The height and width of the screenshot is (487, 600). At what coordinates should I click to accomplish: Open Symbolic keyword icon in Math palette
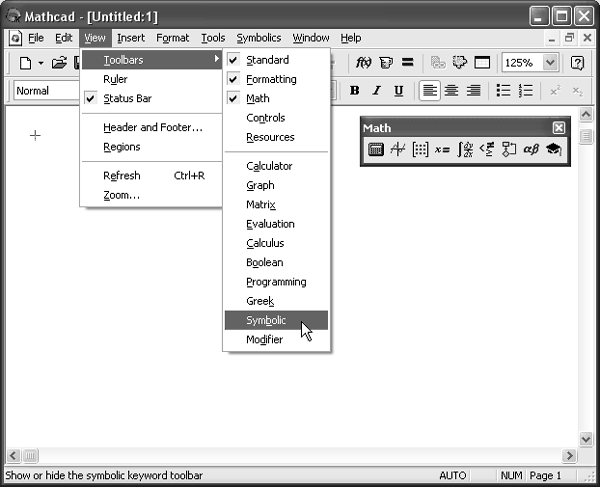(x=553, y=149)
